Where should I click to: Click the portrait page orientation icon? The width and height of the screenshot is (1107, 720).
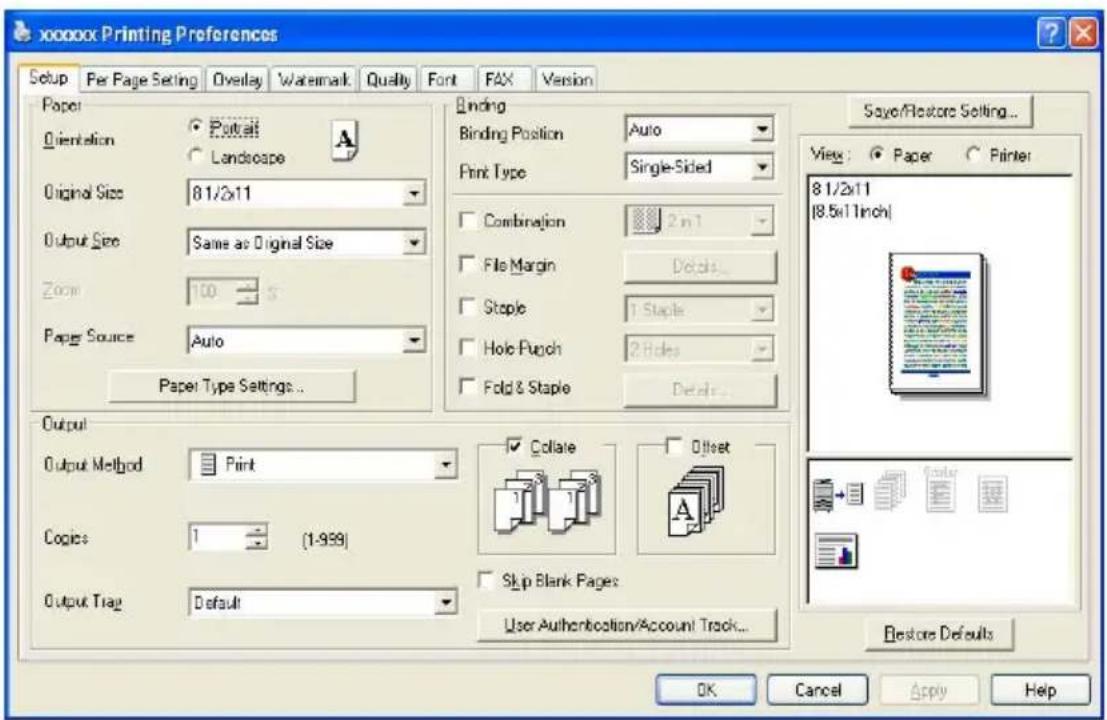click(x=345, y=140)
